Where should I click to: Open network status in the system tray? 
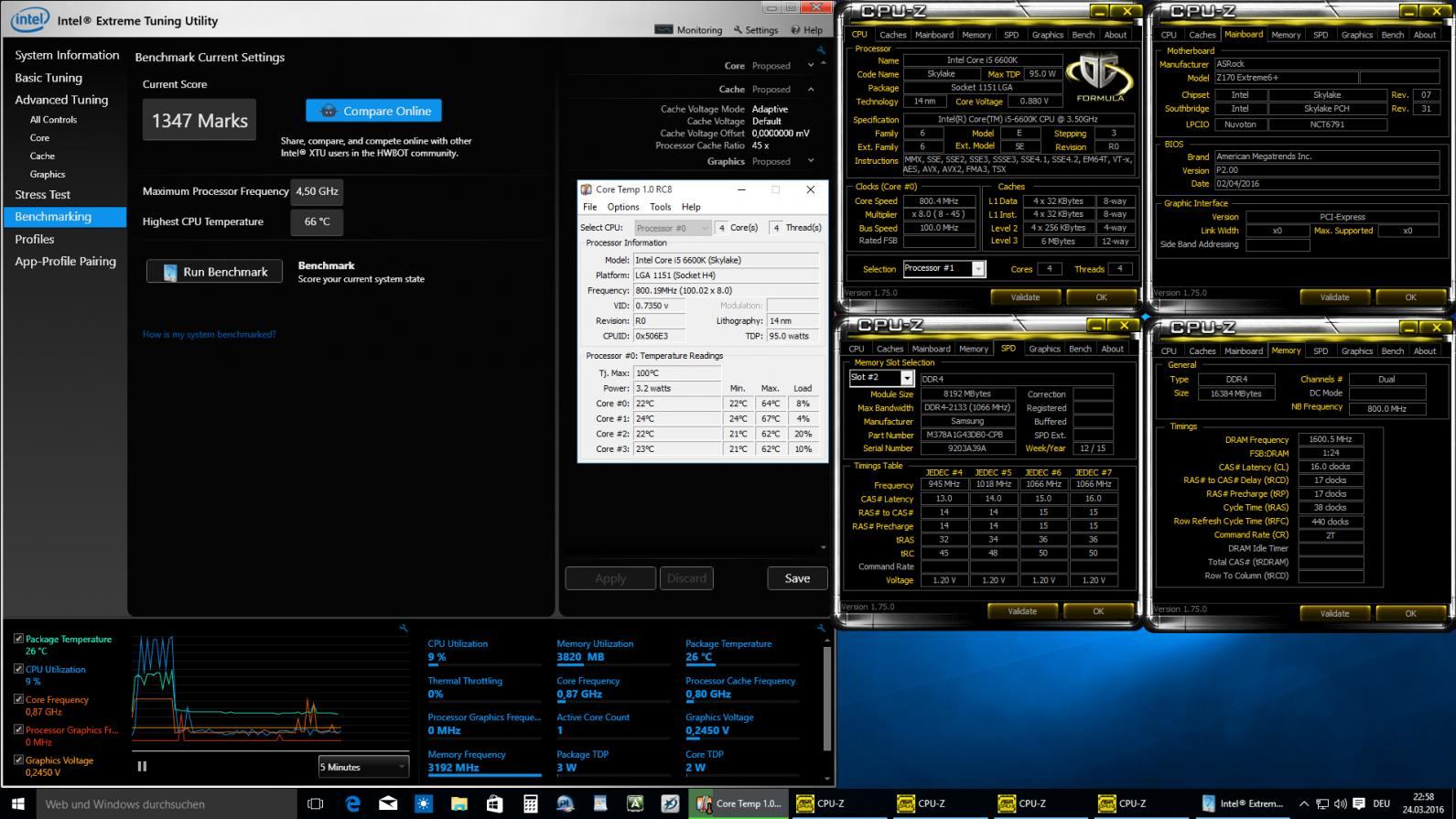(1322, 803)
